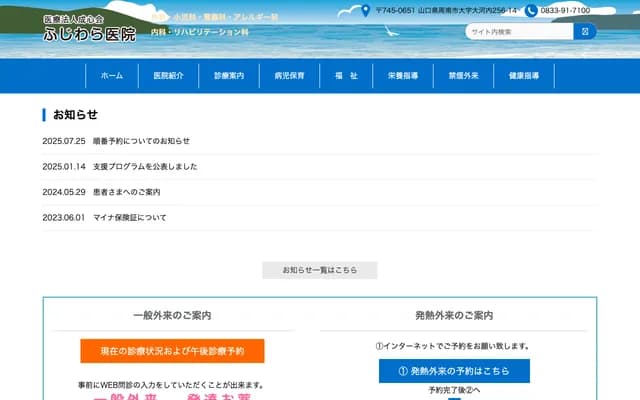
Task: Open news 支援プログラムを公表しました
Action: pos(145,167)
